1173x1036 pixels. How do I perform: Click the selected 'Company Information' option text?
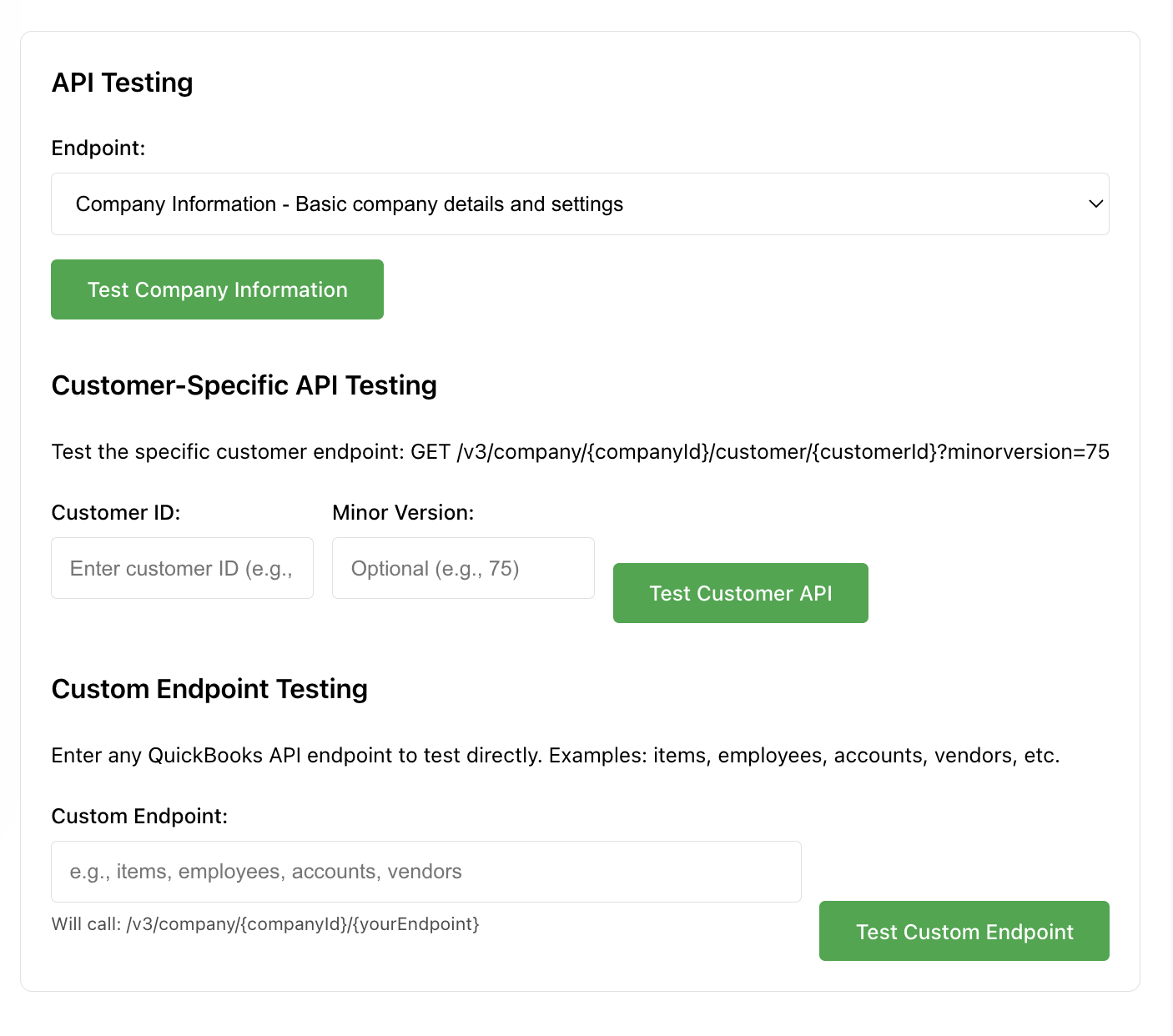click(x=349, y=204)
